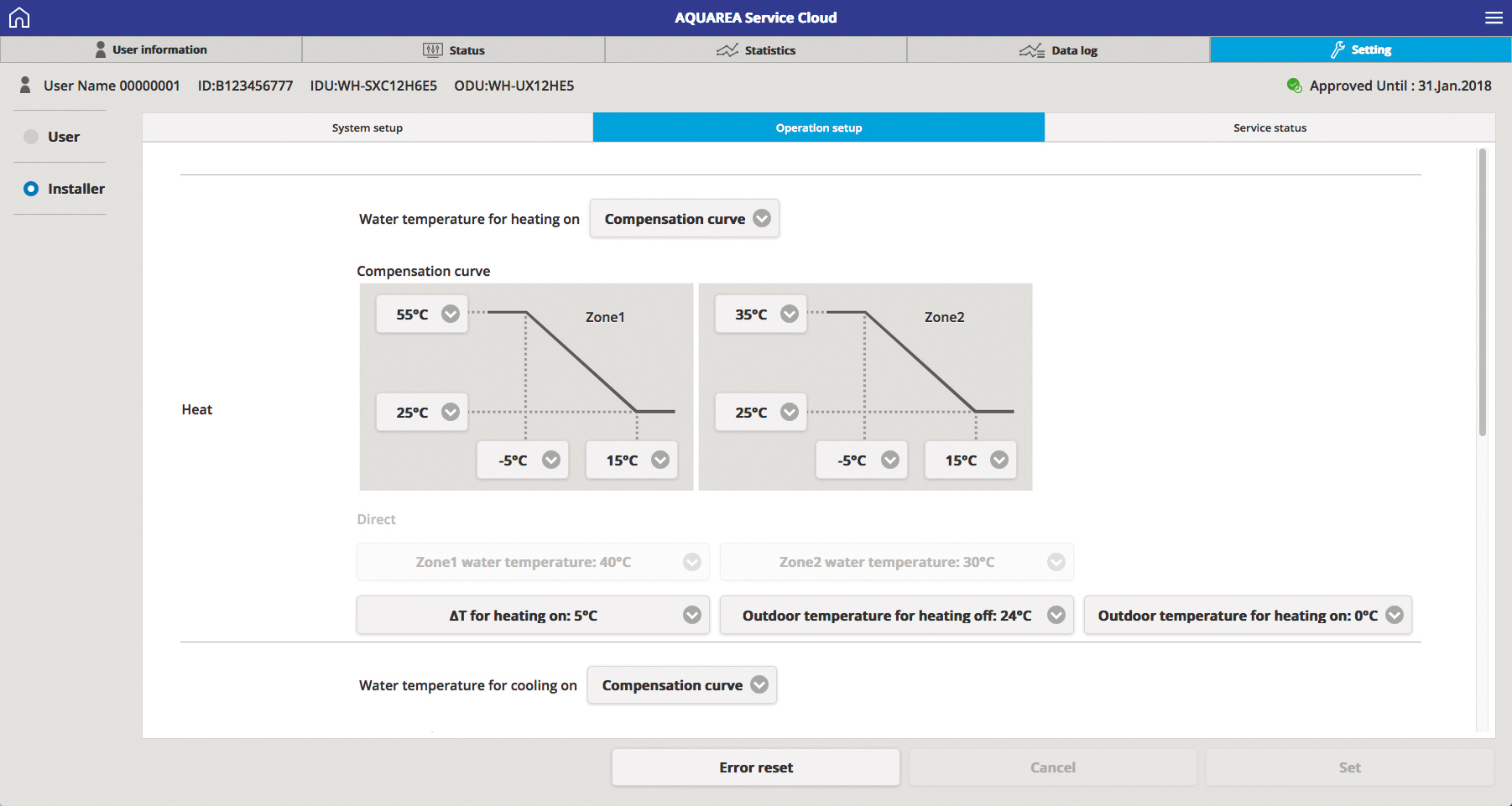Click the Data log graph icon

coord(1031,50)
